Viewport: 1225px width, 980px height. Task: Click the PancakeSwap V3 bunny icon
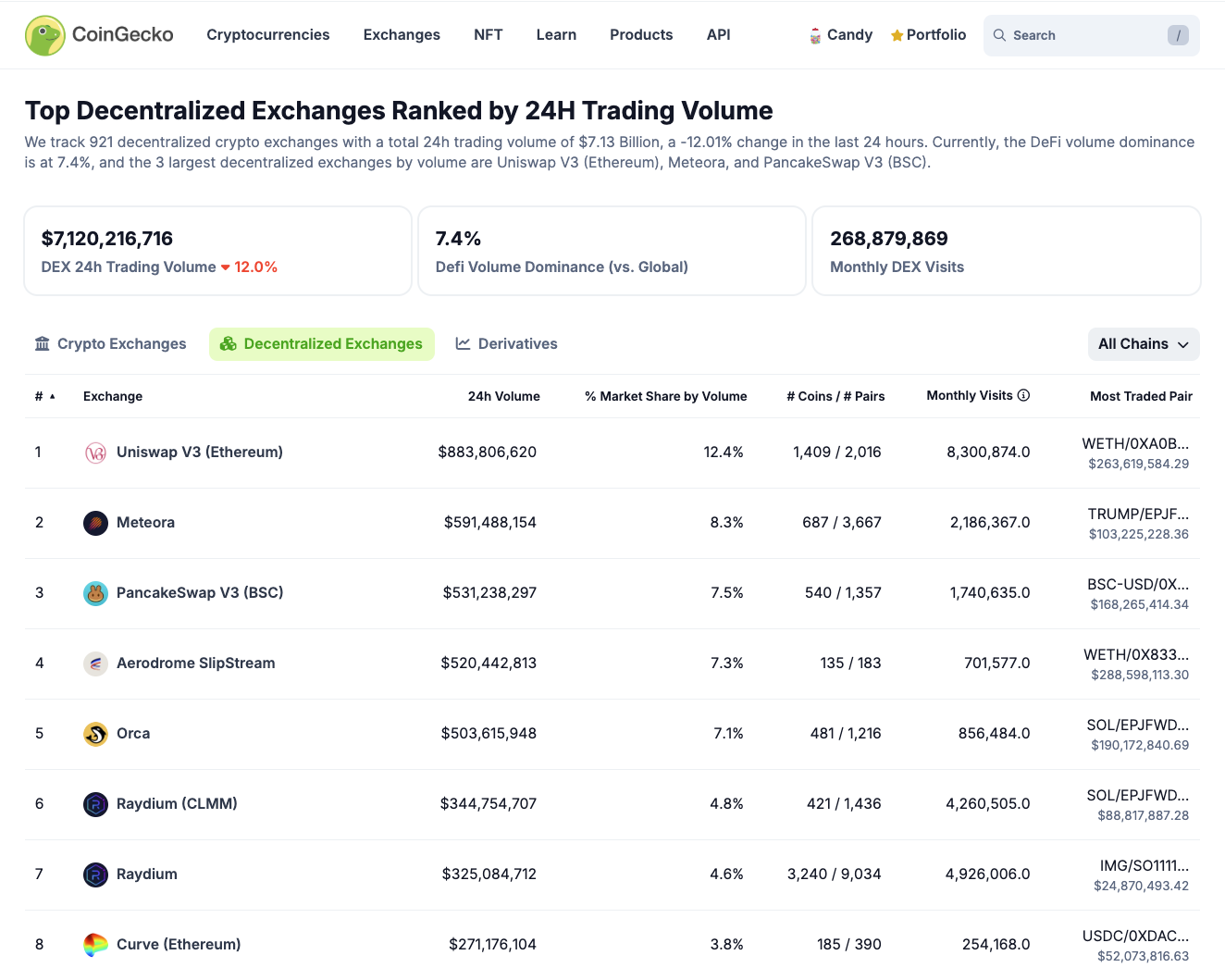pos(95,593)
